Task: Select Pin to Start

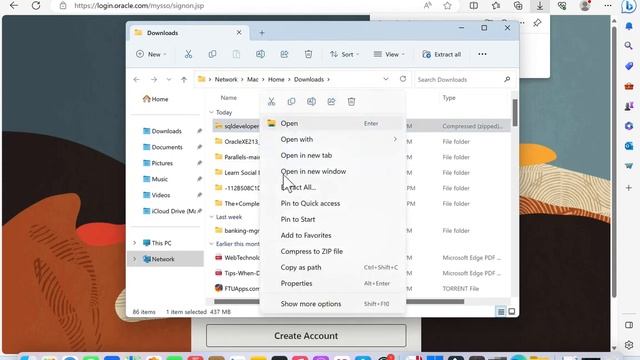Action: 333,219
